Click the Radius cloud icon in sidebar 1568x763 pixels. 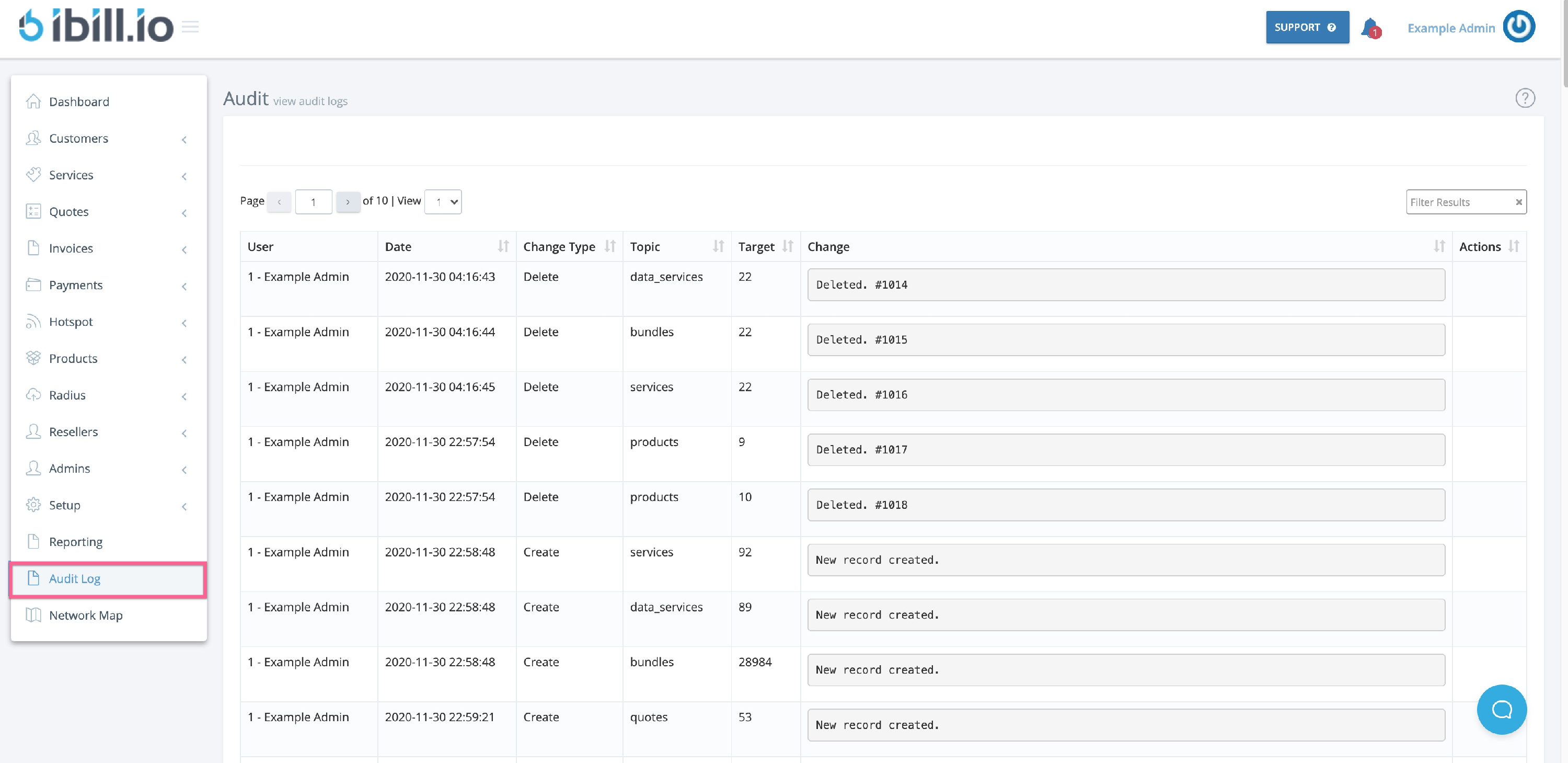[33, 395]
